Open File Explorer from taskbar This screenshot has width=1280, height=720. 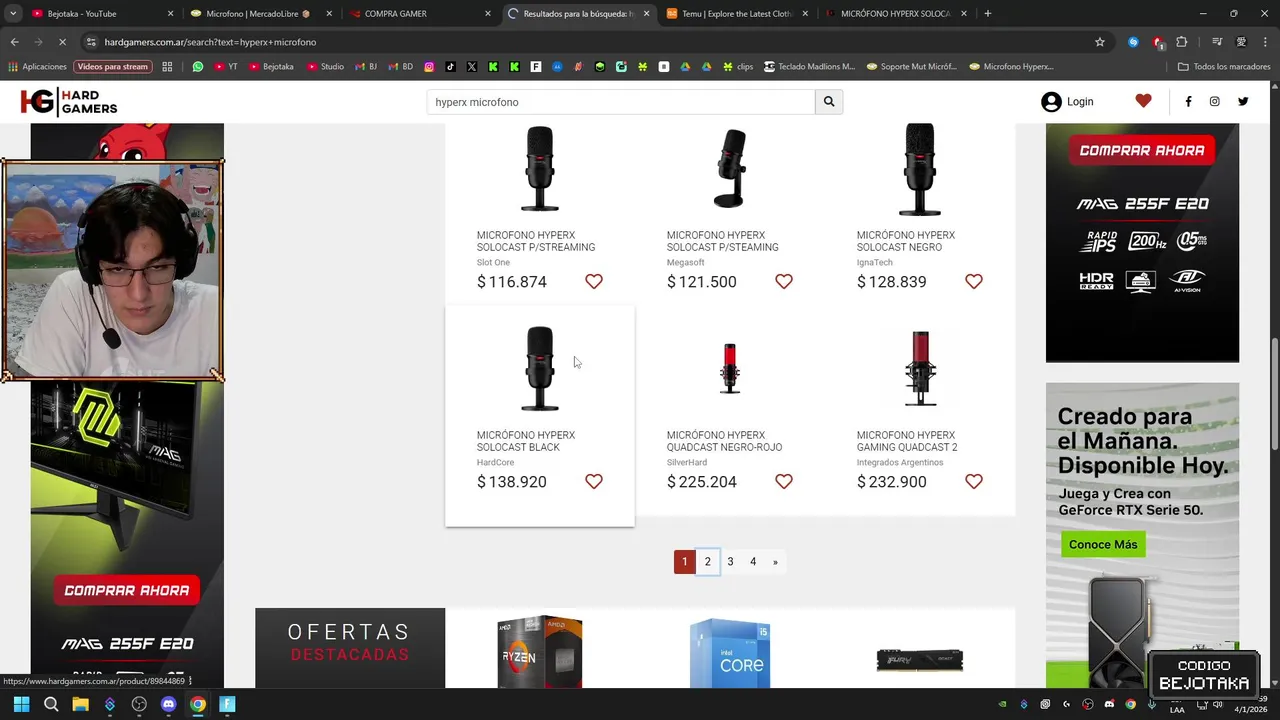tap(80, 704)
